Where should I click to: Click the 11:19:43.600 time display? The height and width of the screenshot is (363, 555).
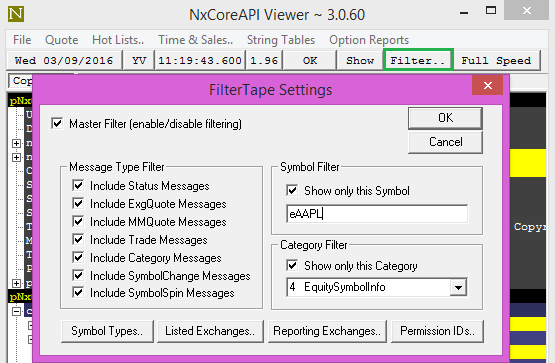pyautogui.click(x=200, y=60)
